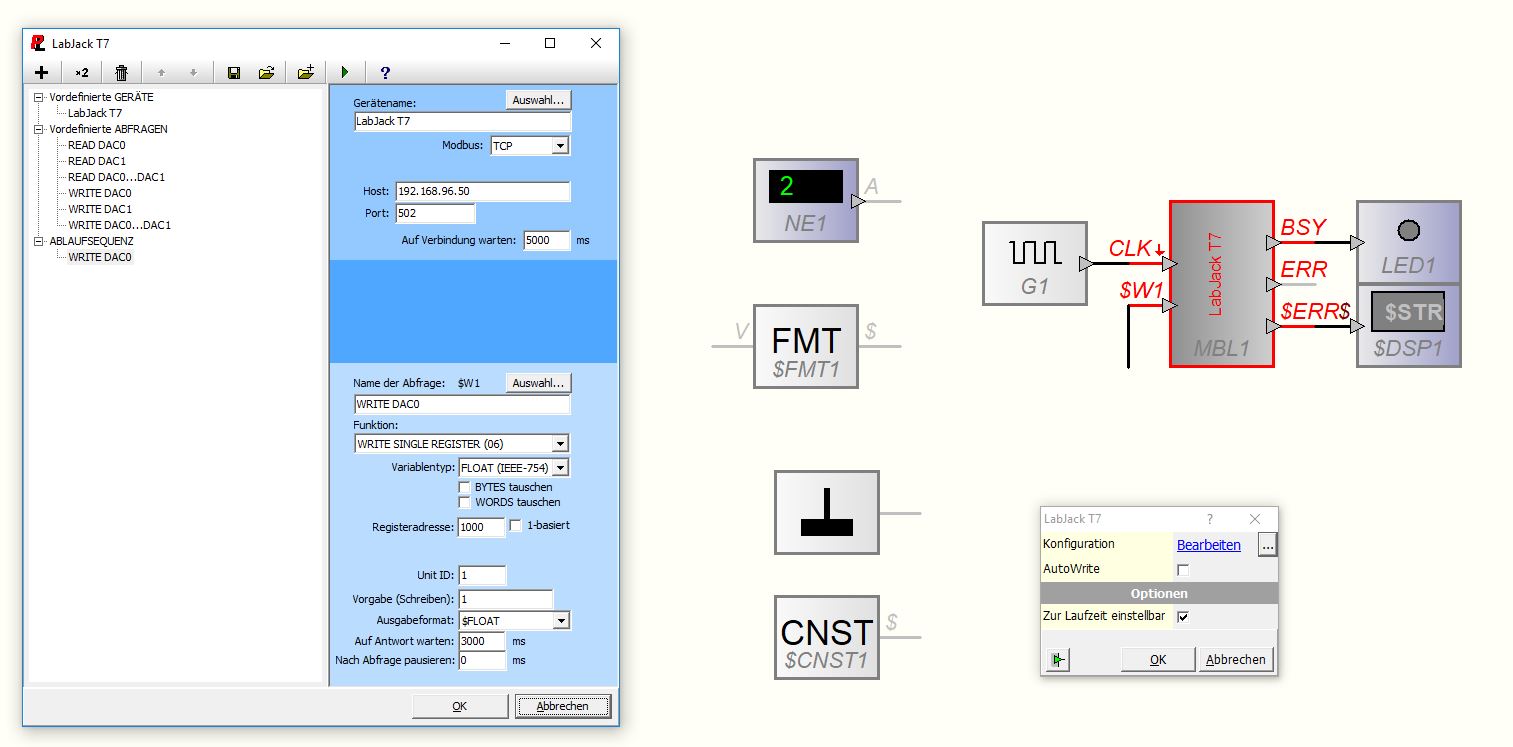Click the Auf Verbindung warten field
Image resolution: width=1513 pixels, height=747 pixels.
point(547,240)
